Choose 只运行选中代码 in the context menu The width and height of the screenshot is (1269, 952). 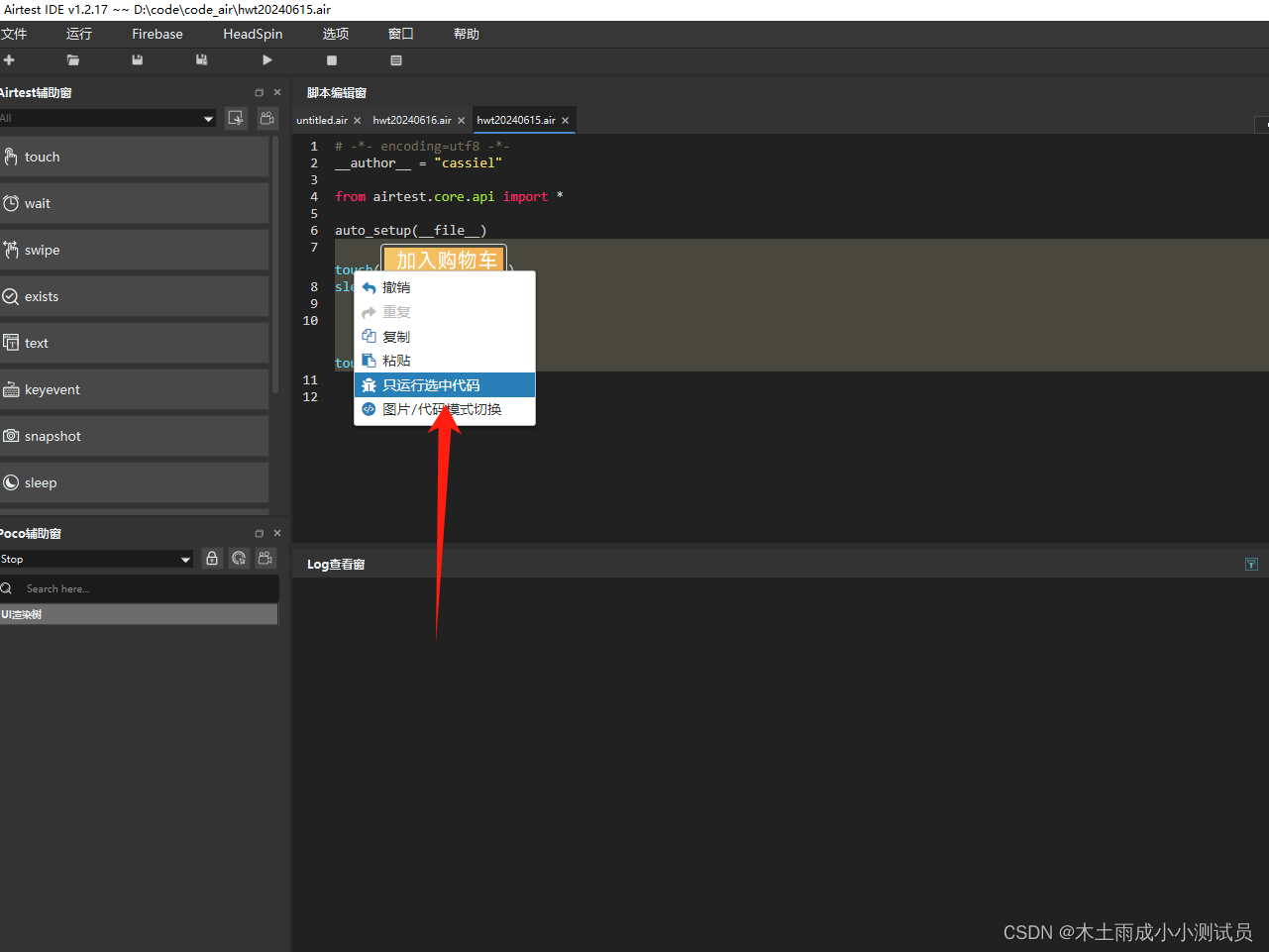tap(445, 385)
